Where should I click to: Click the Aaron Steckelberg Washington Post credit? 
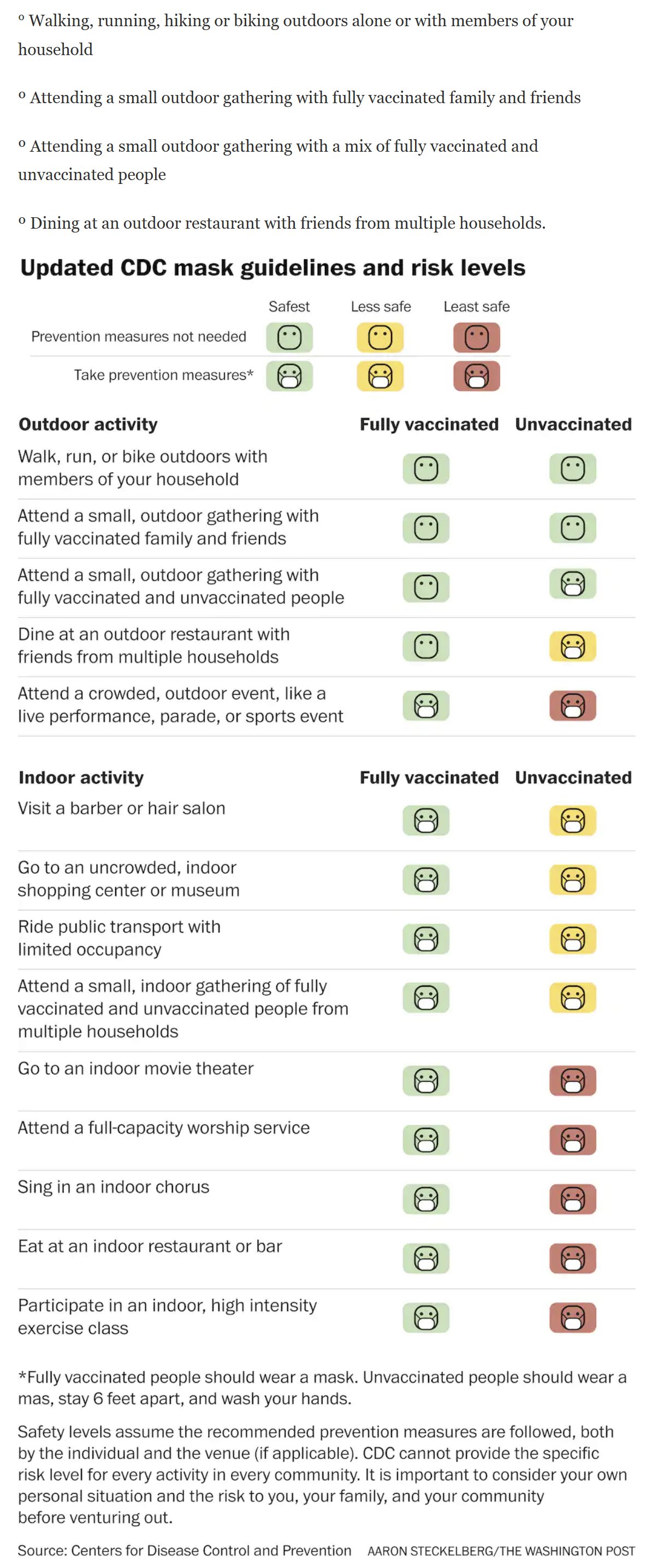500,1551
